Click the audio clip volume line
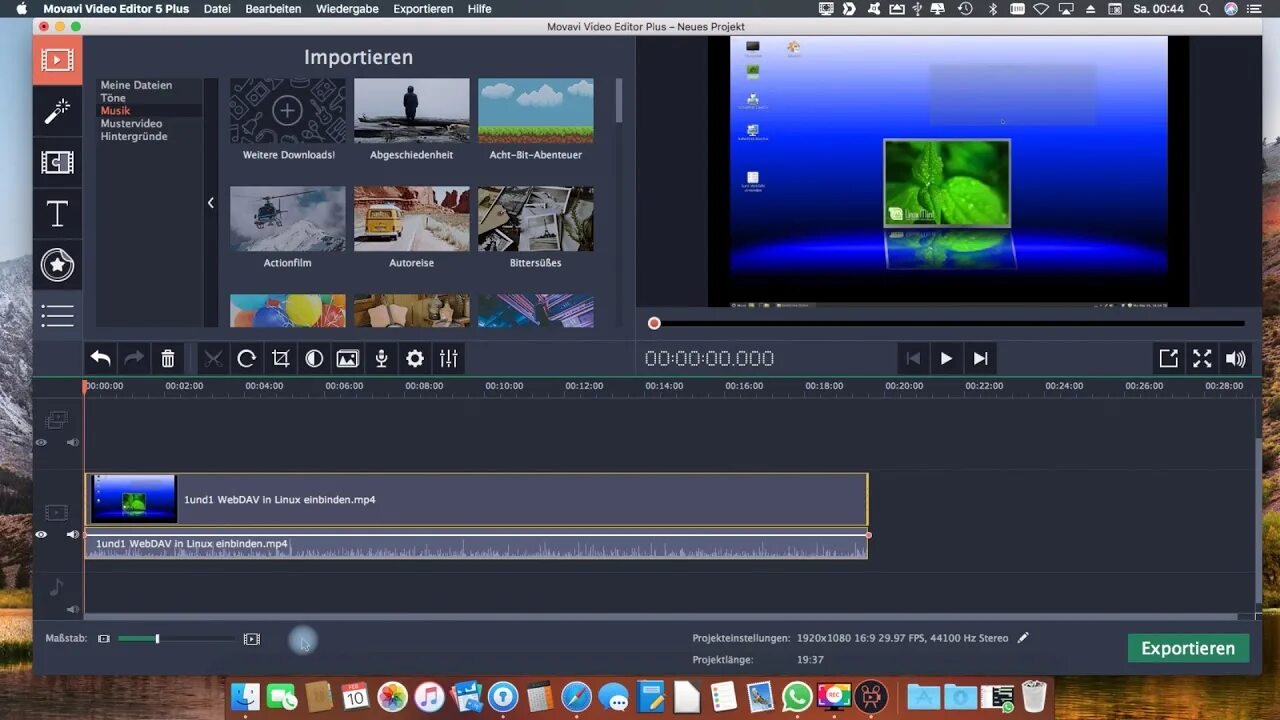Viewport: 1280px width, 720px height. point(476,535)
